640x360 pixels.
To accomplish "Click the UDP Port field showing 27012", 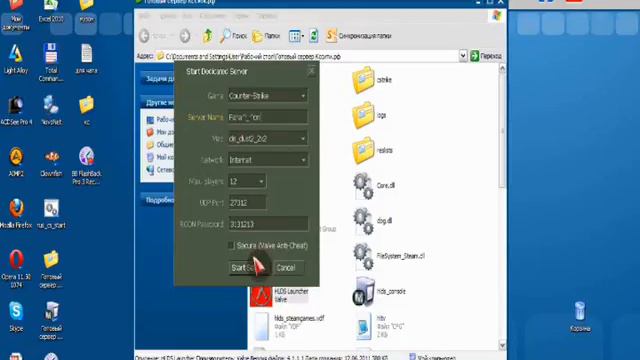I will tap(247, 203).
